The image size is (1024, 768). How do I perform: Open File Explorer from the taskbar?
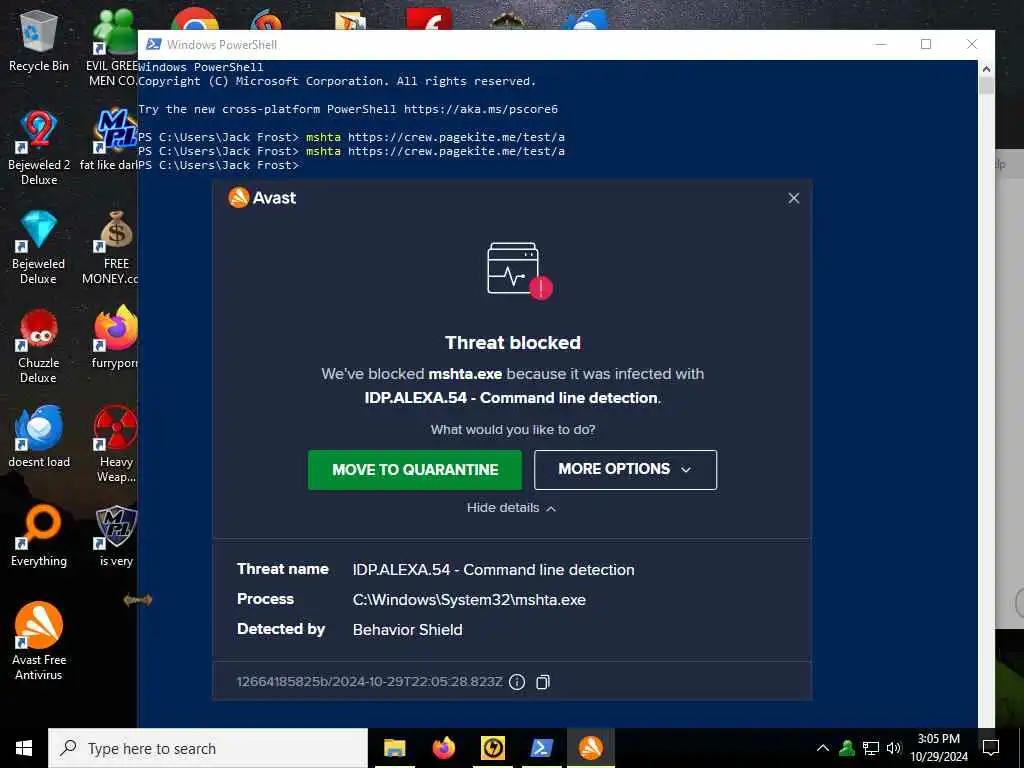(394, 748)
